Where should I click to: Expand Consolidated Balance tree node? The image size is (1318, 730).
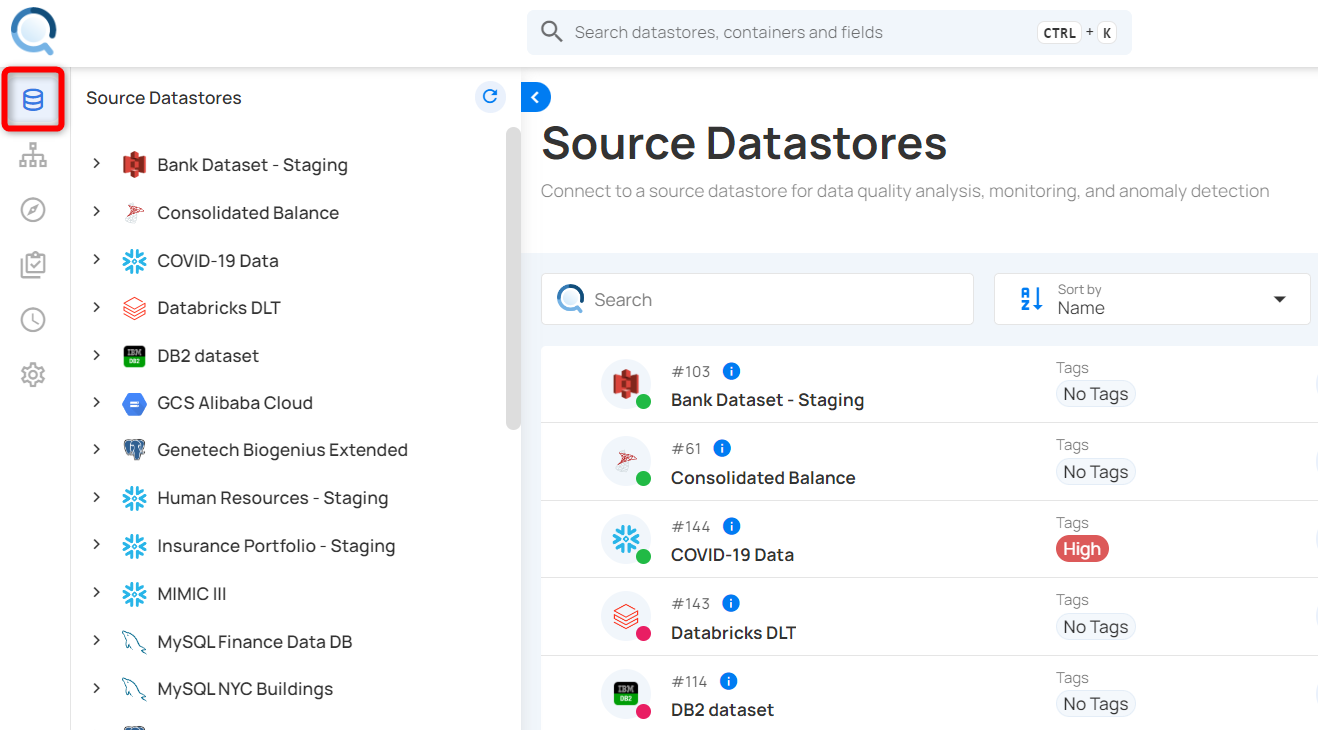tap(97, 212)
